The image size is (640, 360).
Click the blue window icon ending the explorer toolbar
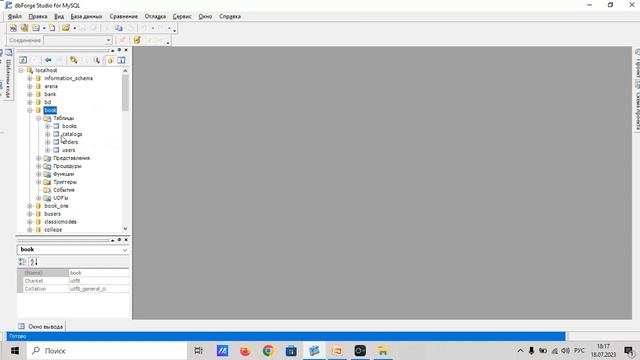coord(122,60)
